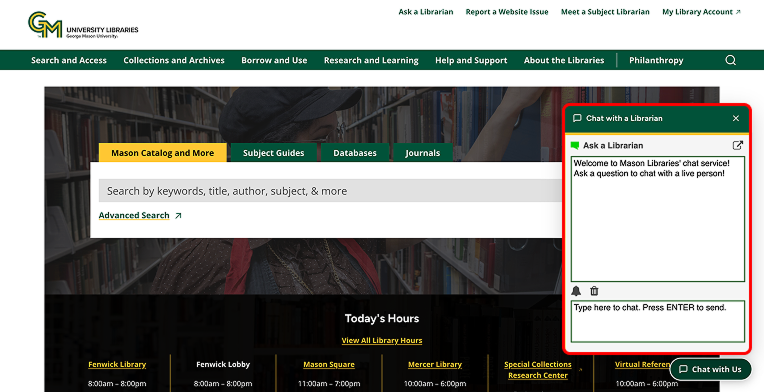Open Special Collections Research Center link
The height and width of the screenshot is (392, 764).
click(538, 370)
